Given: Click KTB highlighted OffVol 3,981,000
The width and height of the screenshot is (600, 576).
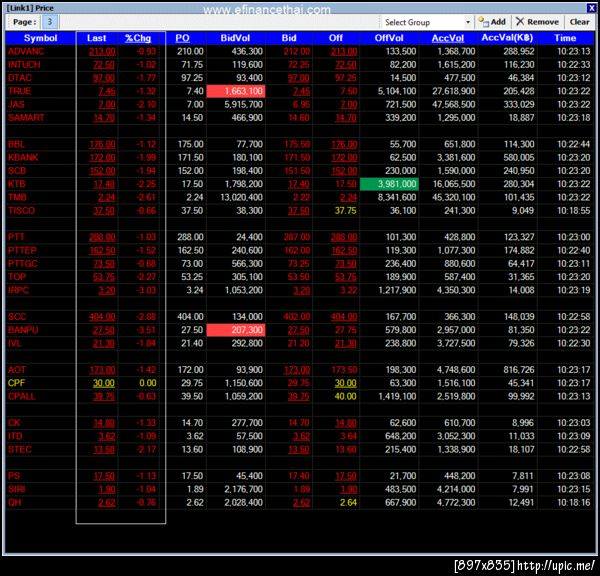Looking at the screenshot, I should pos(389,184).
